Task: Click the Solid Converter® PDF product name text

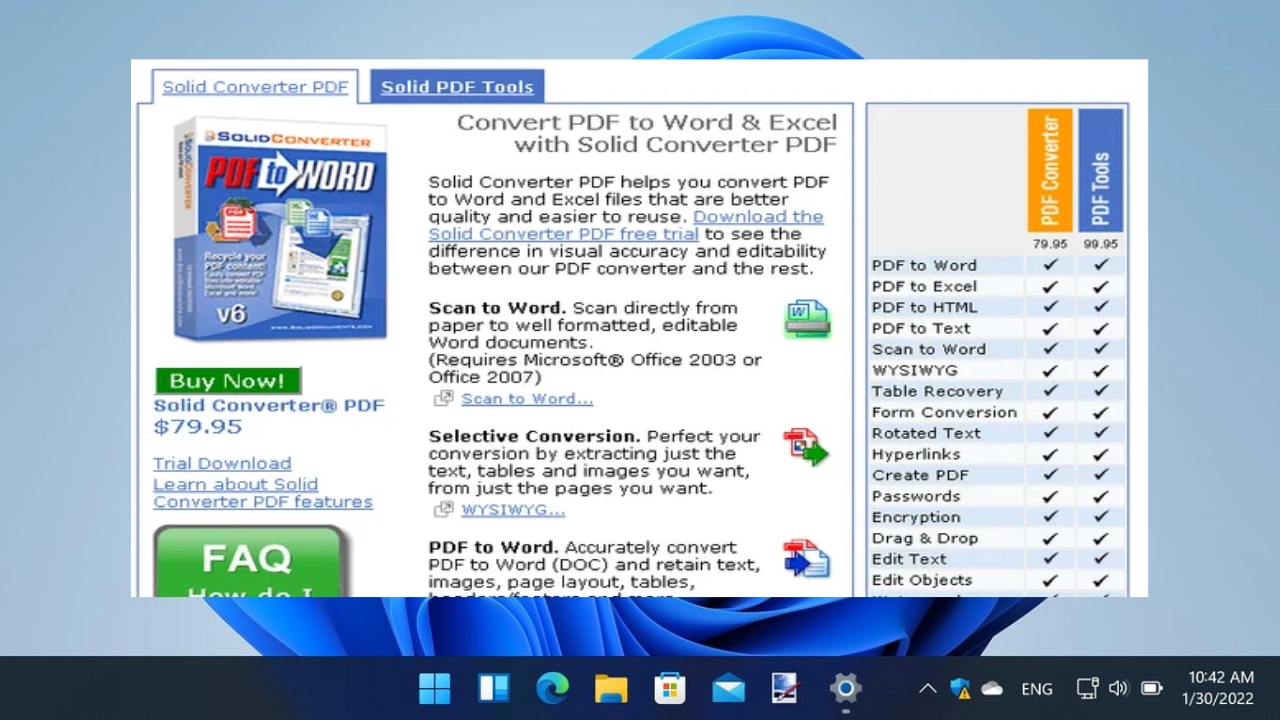Action: pyautogui.click(x=269, y=405)
